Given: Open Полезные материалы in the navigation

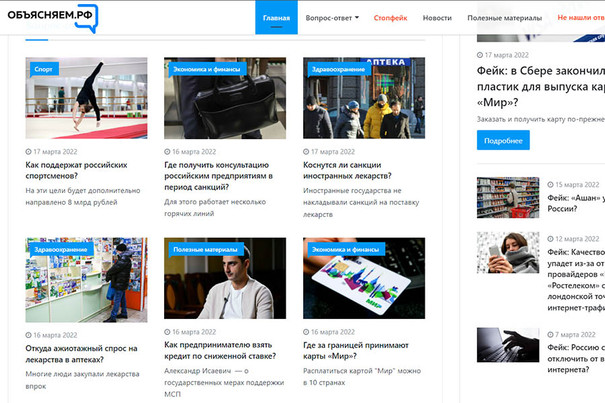Looking at the screenshot, I should click(x=504, y=18).
